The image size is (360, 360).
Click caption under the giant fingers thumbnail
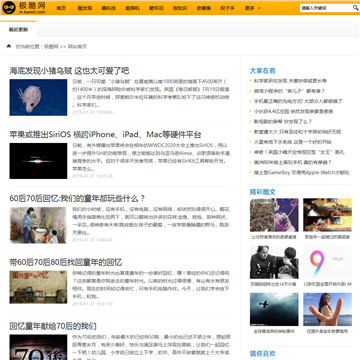coord(327,331)
